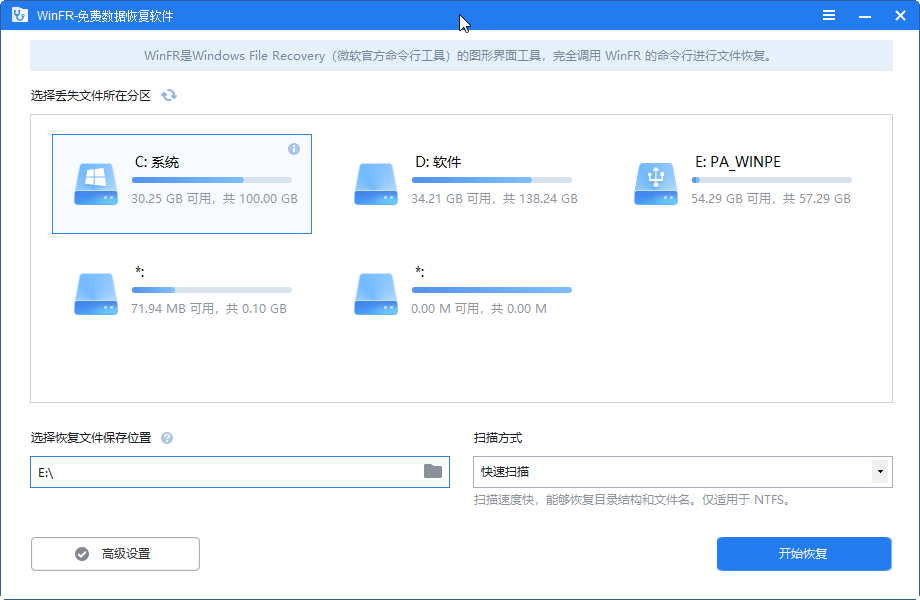The height and width of the screenshot is (600, 920).
Task: Select the C: 系统 partition label
Action: (157, 162)
